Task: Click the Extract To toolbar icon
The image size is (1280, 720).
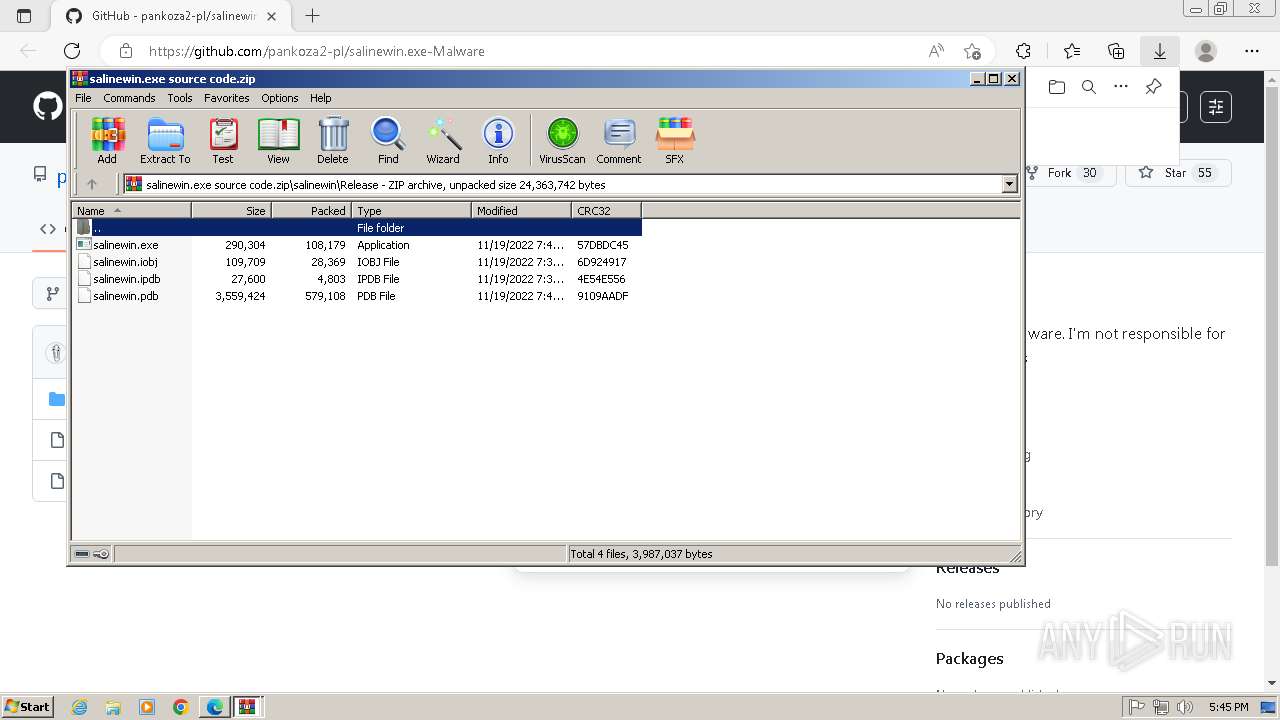Action: coord(165,141)
